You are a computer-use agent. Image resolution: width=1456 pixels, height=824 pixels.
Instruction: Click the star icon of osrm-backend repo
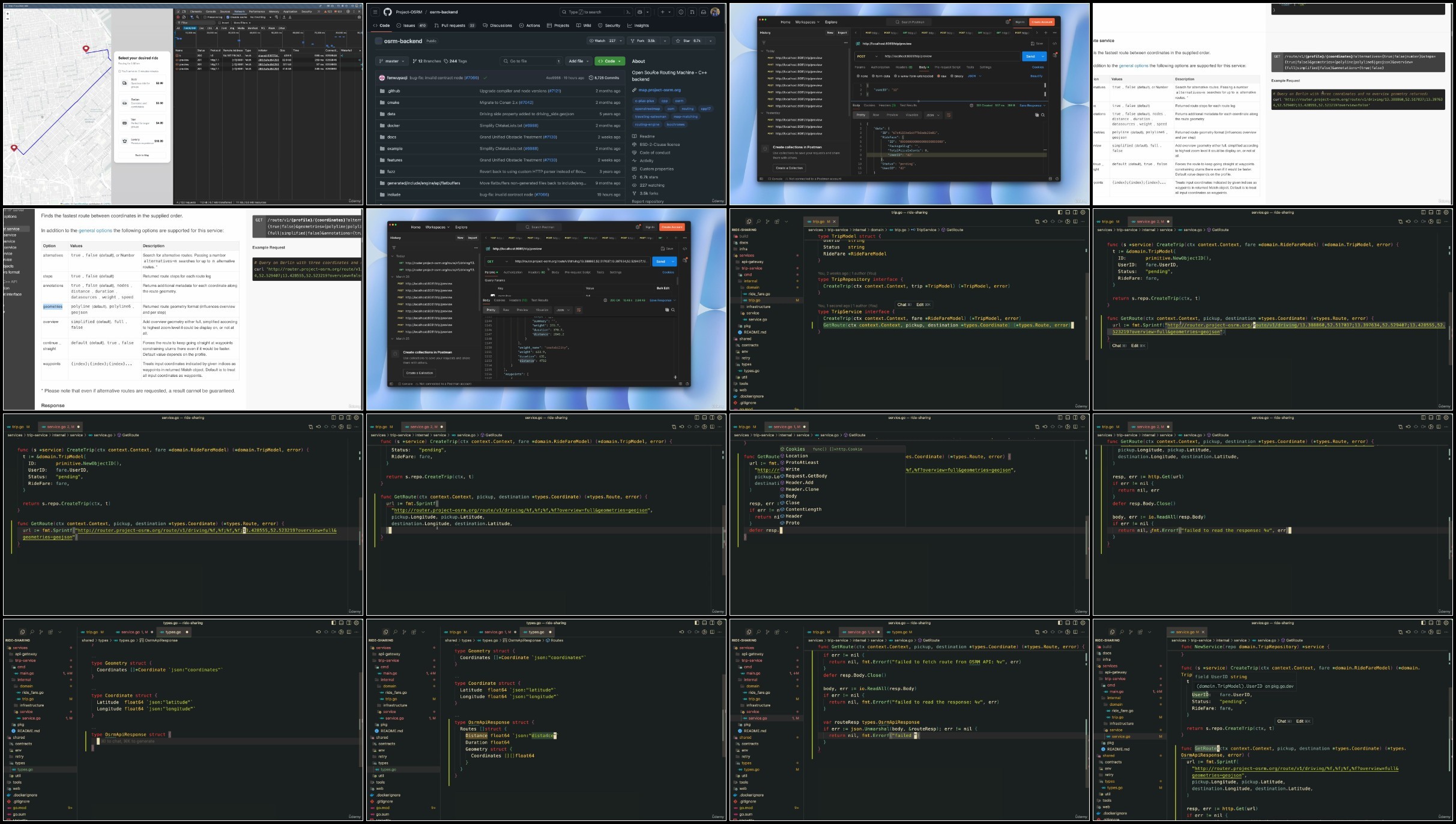coord(678,41)
